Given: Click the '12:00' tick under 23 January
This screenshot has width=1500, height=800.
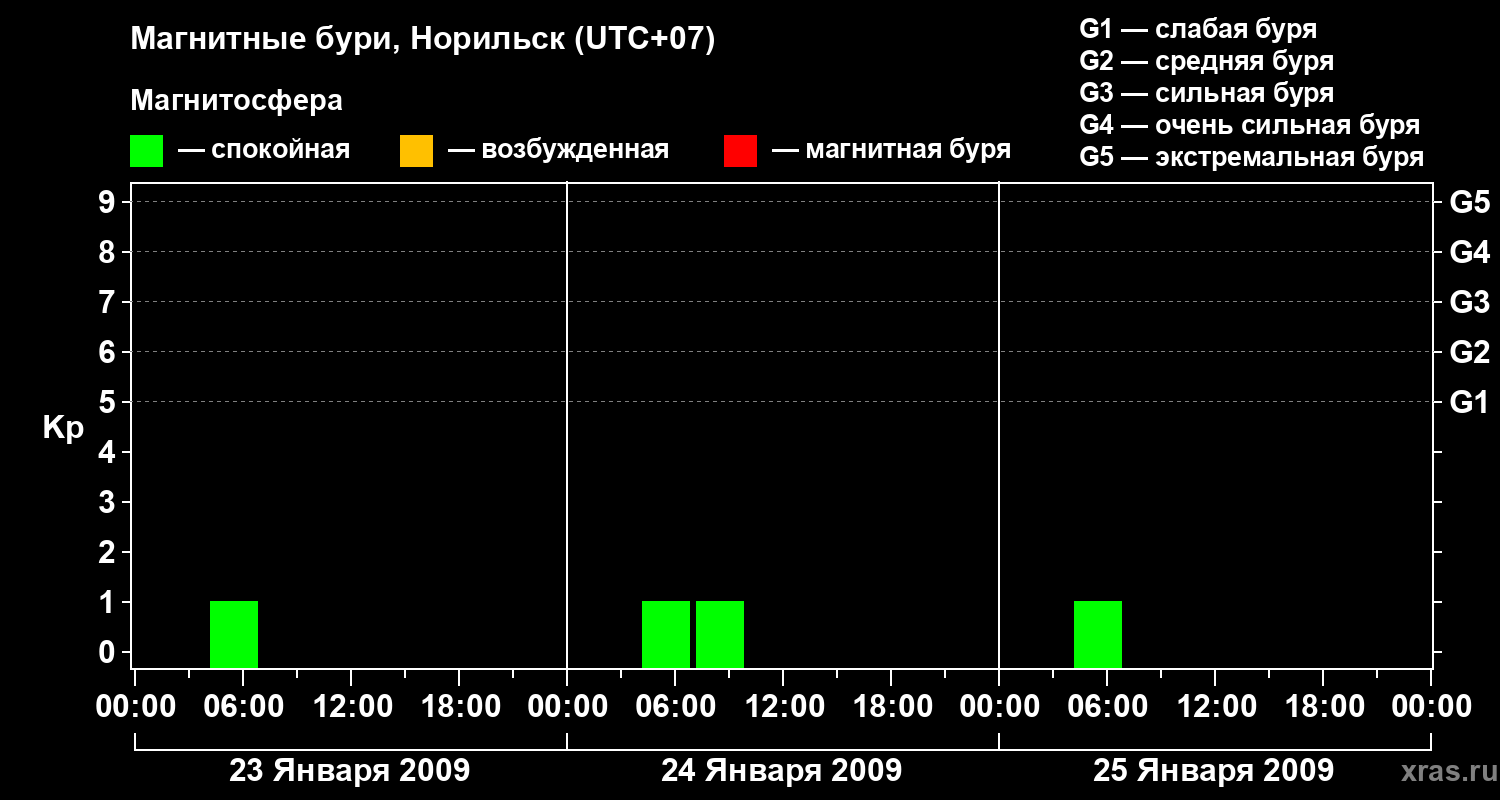Looking at the screenshot, I should tap(351, 706).
